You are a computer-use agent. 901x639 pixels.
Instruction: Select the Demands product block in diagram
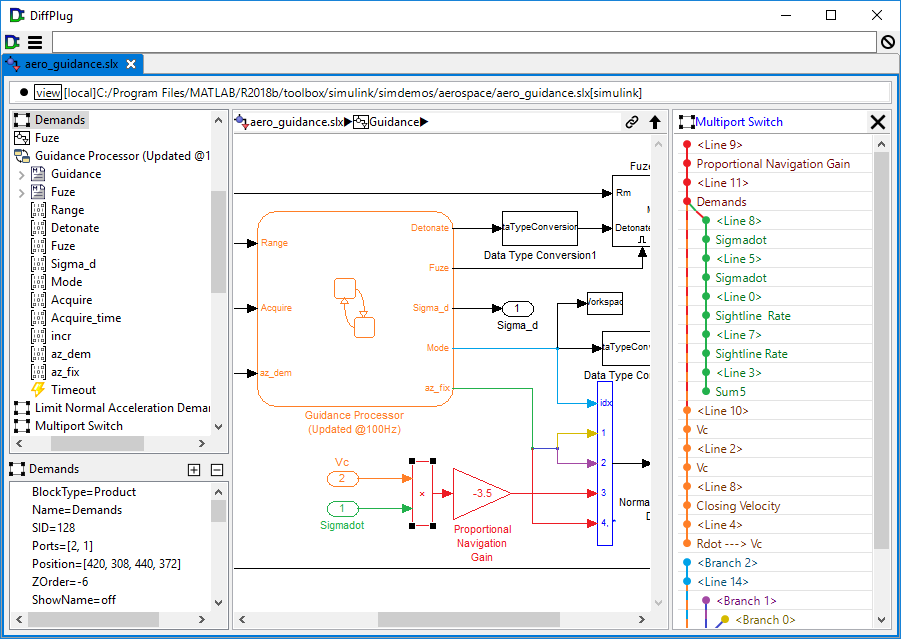(422, 494)
